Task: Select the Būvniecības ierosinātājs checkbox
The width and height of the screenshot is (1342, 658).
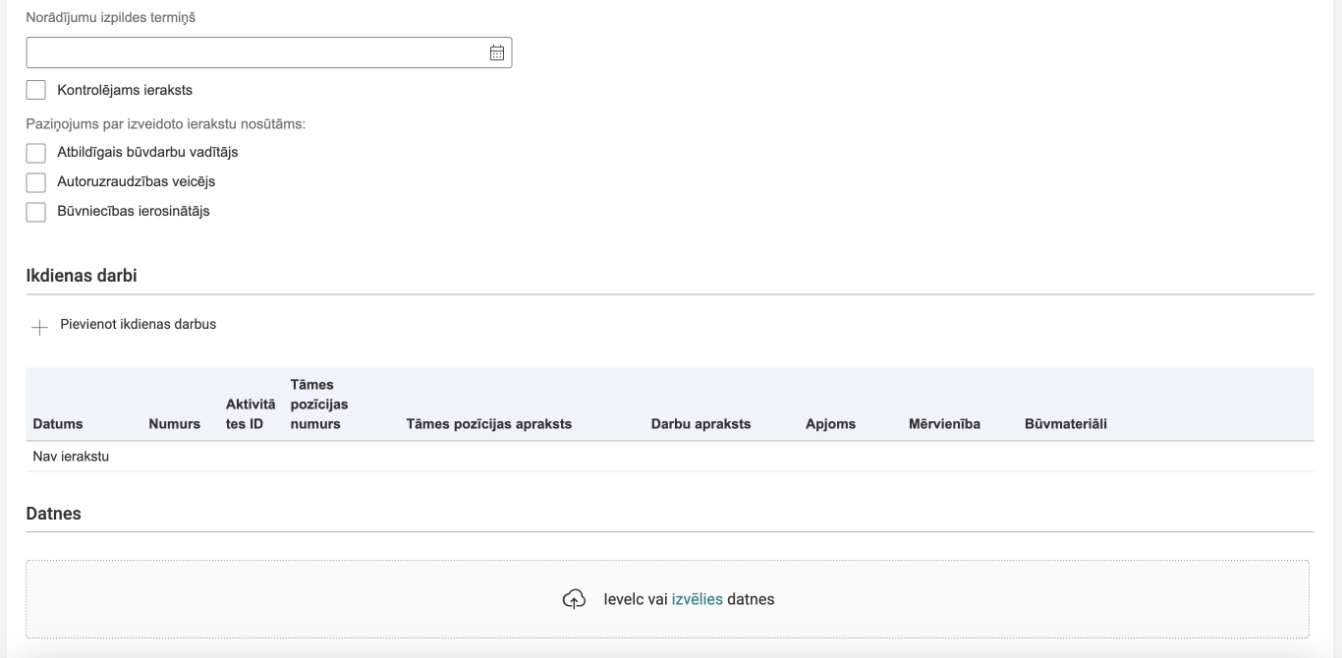Action: 36,211
